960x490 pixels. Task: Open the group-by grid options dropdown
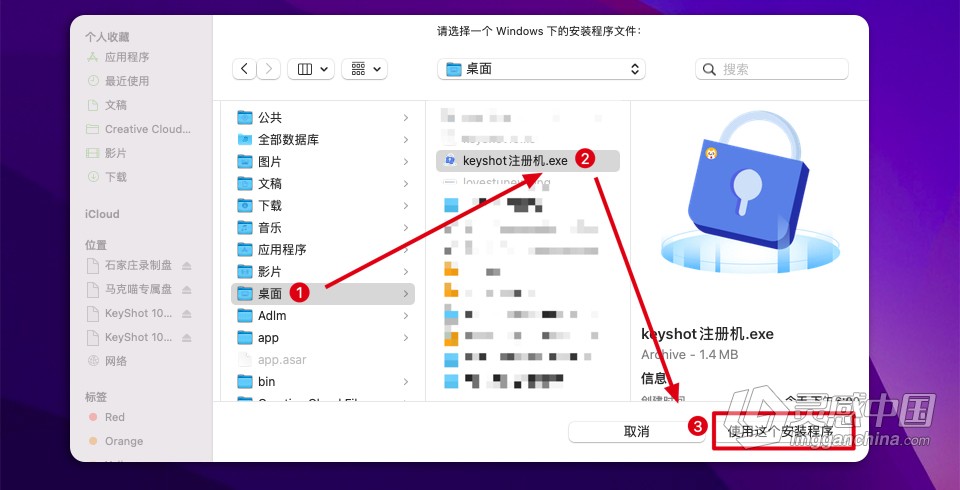(x=364, y=69)
